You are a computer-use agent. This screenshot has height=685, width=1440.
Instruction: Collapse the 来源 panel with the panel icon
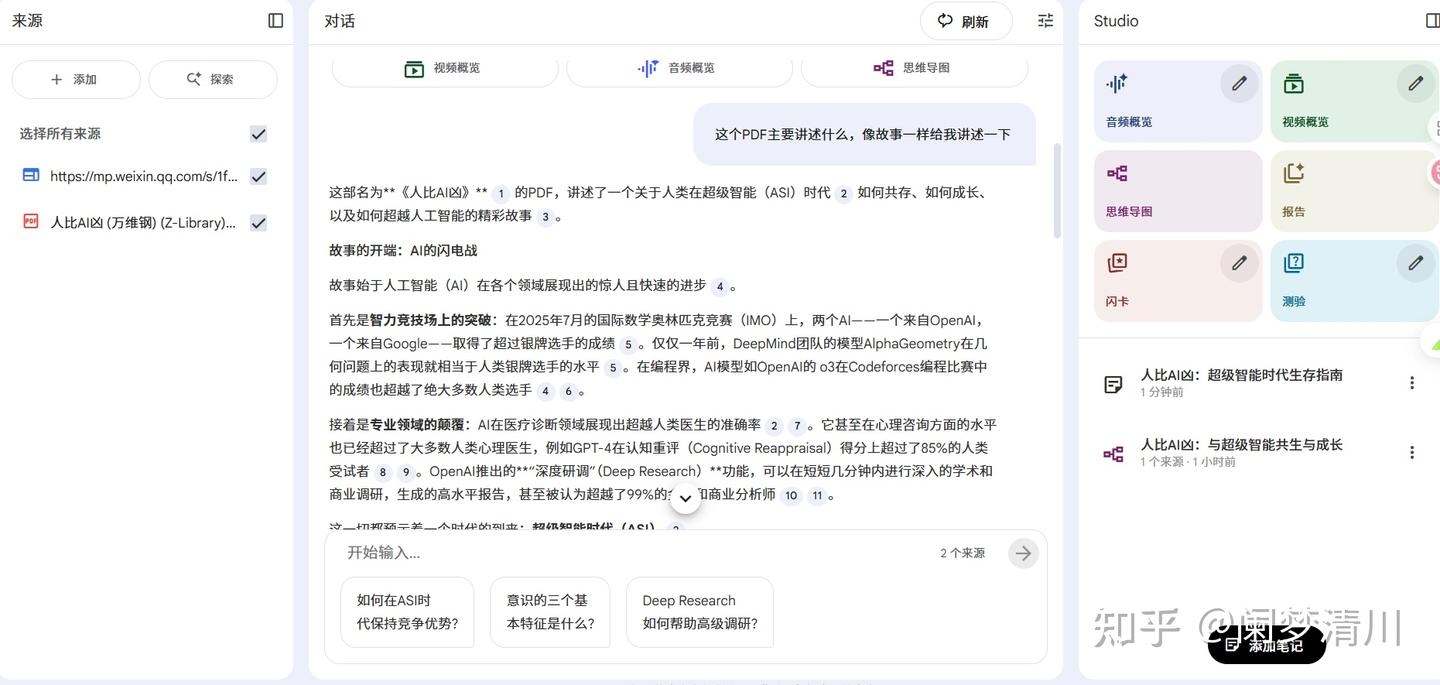point(275,19)
